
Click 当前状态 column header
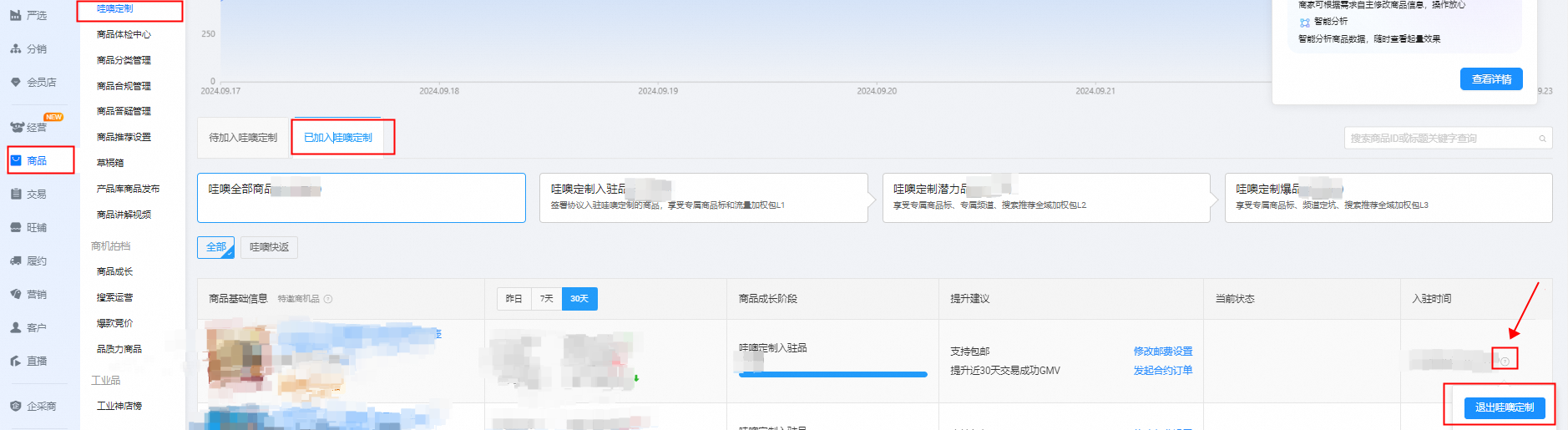point(1235,299)
